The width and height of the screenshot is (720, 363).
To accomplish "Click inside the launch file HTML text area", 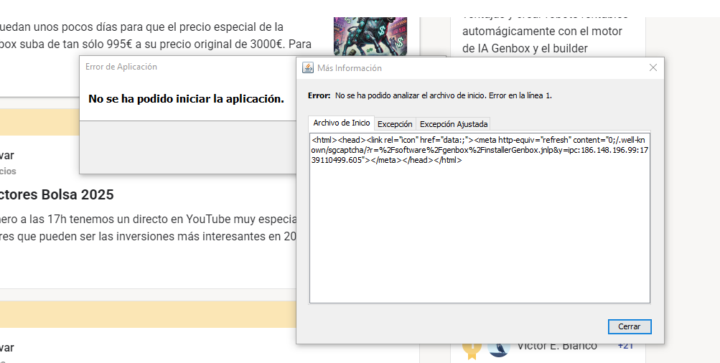I will click(479, 218).
